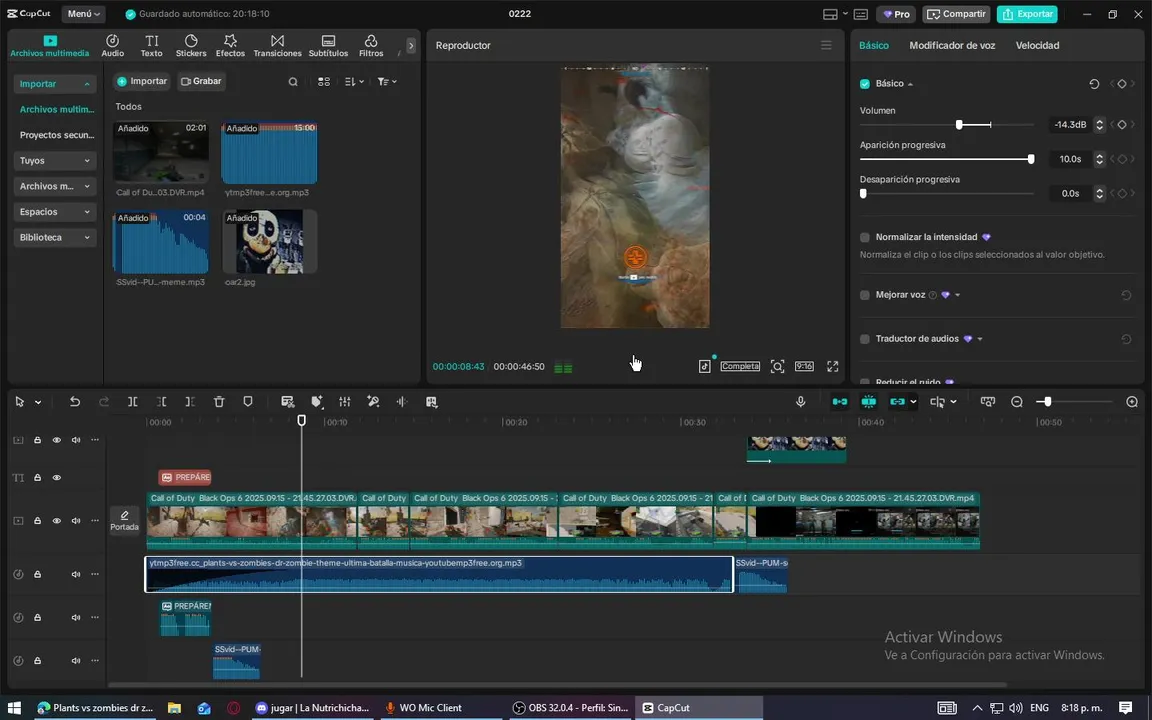Zoom out the timeline
The width and height of the screenshot is (1152, 720).
point(1017,401)
